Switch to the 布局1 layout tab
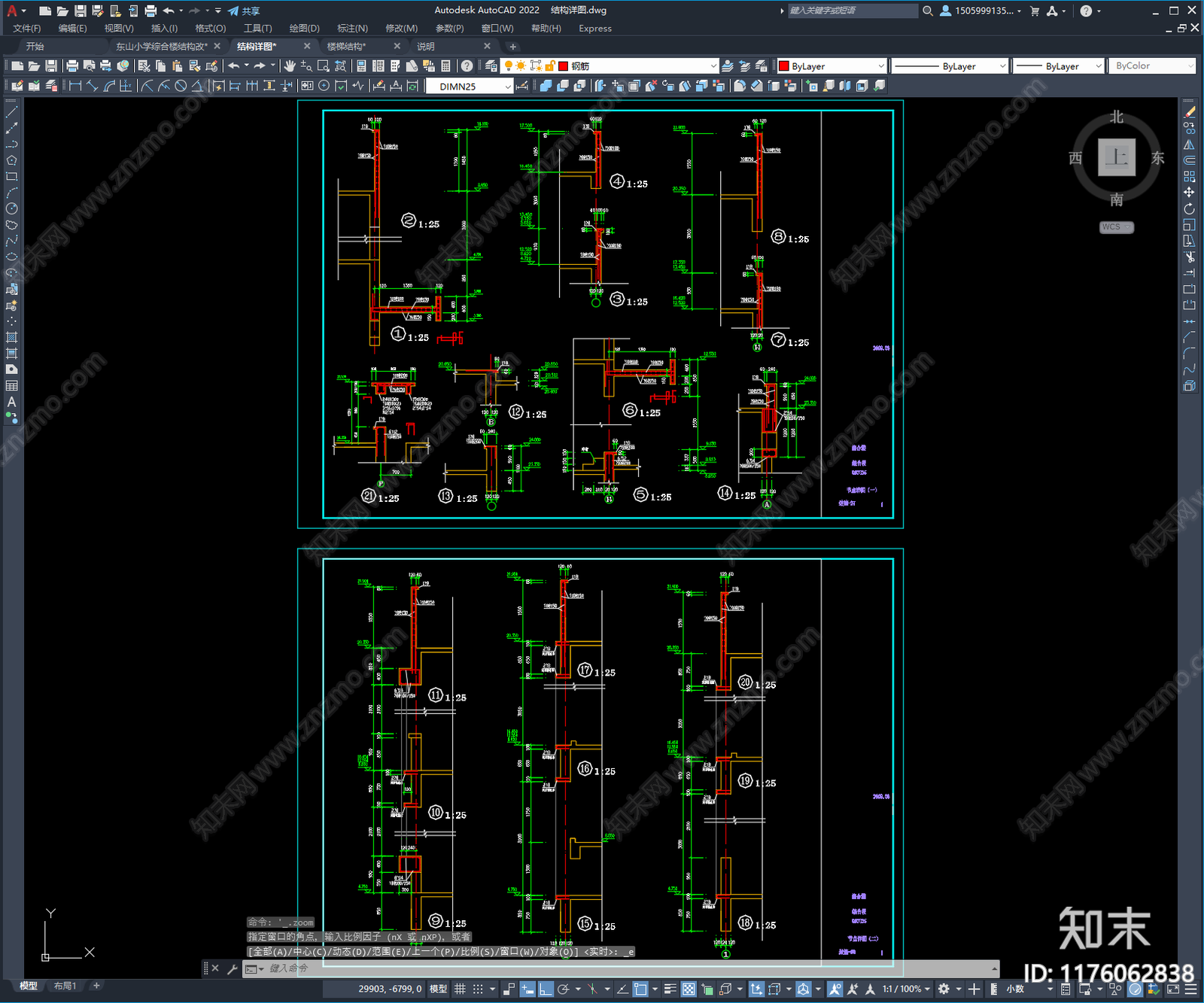Viewport: 1204px width, 1003px height. [x=65, y=986]
